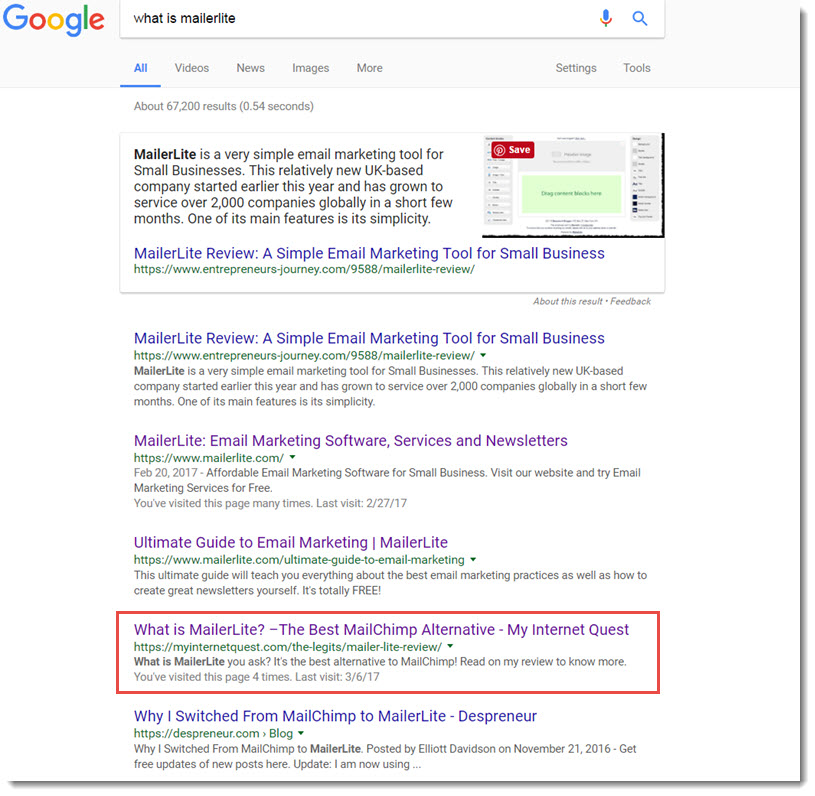Switch to the News tab
Image resolution: width=815 pixels, height=796 pixels.
point(250,68)
